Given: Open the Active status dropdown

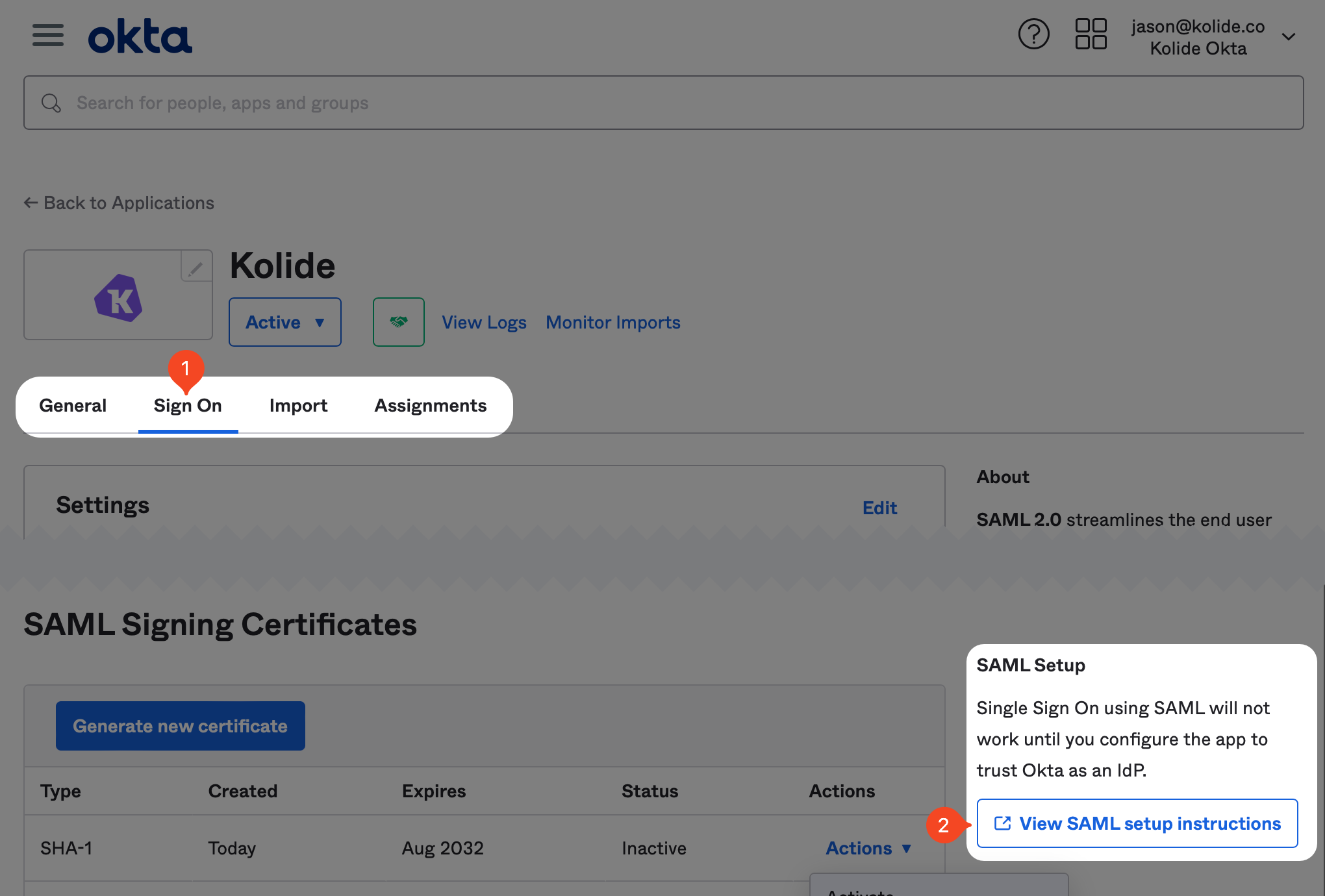Looking at the screenshot, I should pos(285,322).
